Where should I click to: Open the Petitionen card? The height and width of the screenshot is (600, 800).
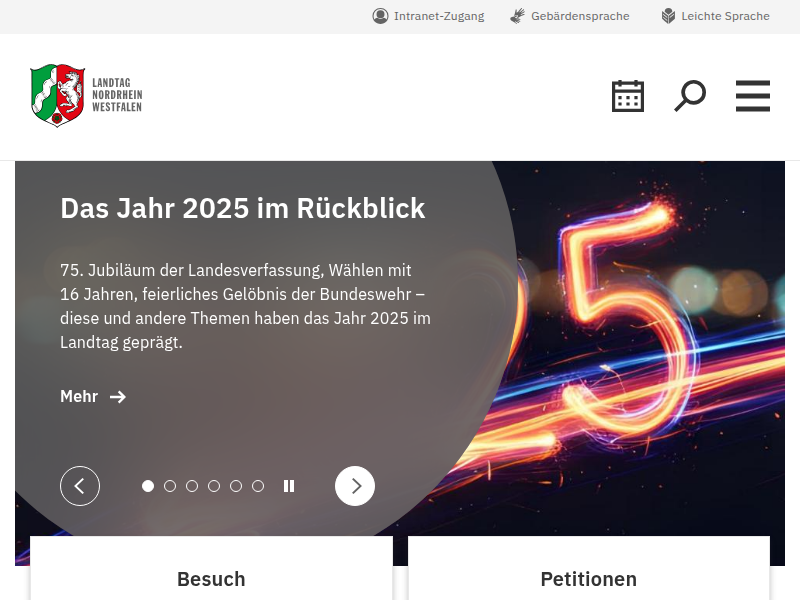(x=589, y=568)
